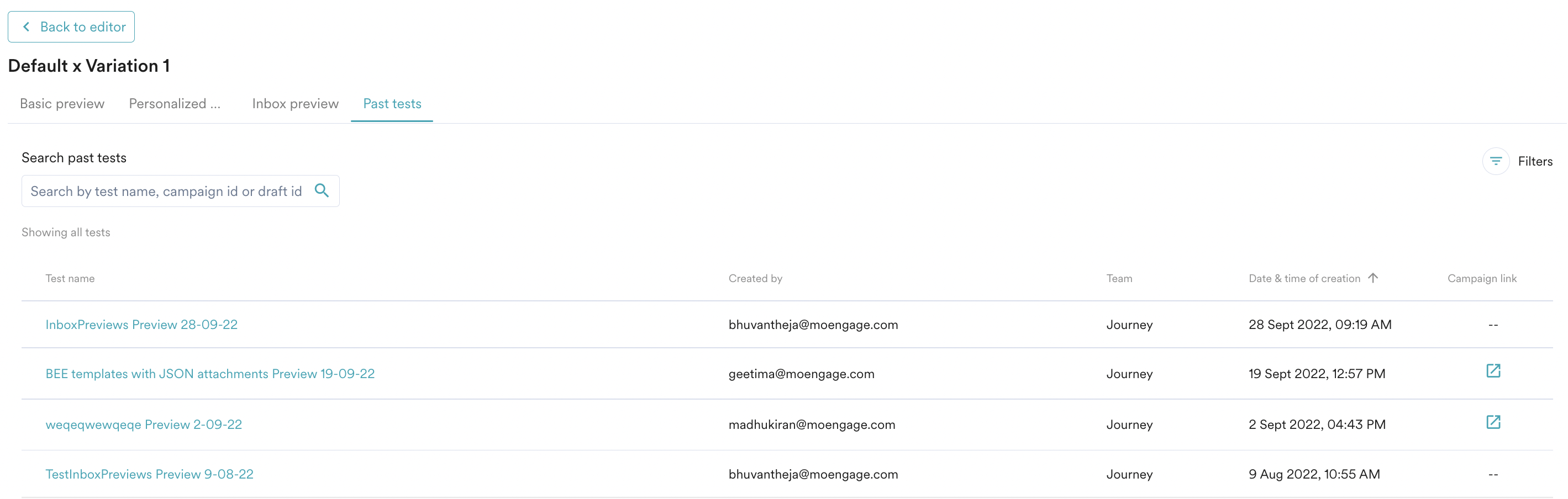Open campaign link for weqeqwewqeqe test
This screenshot has height=499, width=1568.
[x=1492, y=422]
